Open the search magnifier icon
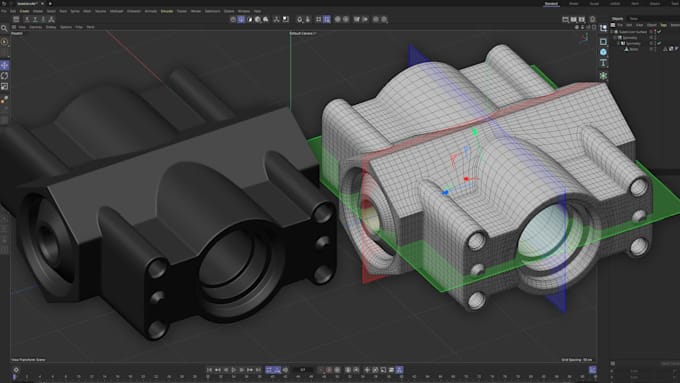The image size is (680, 383). click(x=4, y=28)
